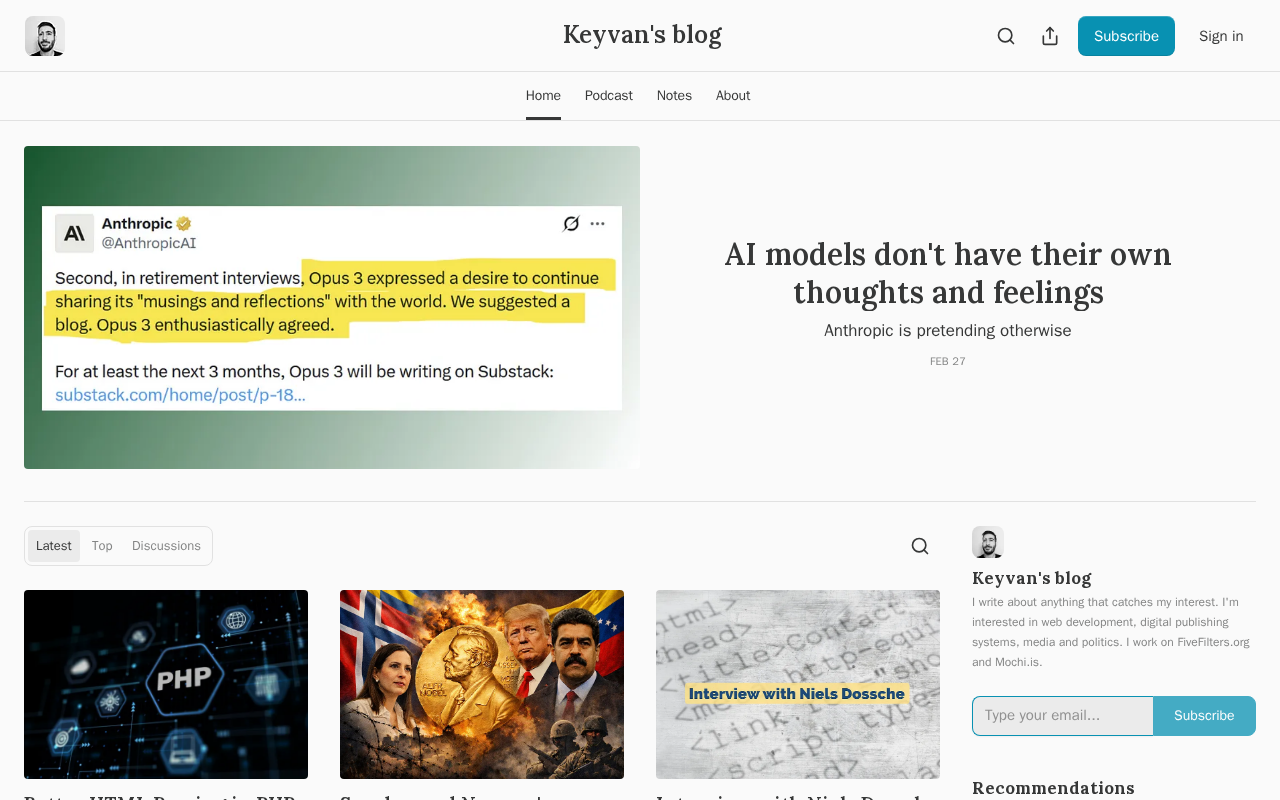Click the "Anthropic is pretending otherwise" subtitle
The height and width of the screenshot is (800, 1280).
948,331
